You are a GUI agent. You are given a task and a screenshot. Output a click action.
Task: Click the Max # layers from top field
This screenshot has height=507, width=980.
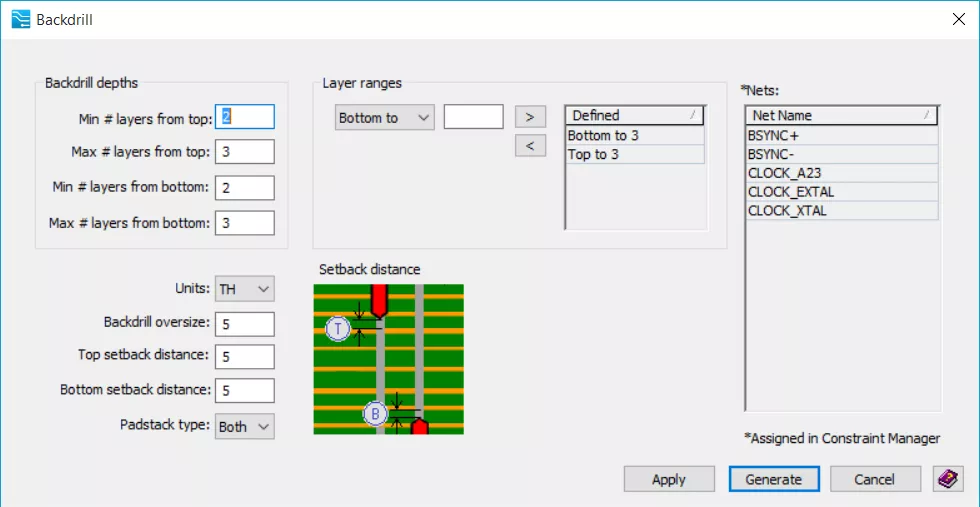(x=245, y=152)
